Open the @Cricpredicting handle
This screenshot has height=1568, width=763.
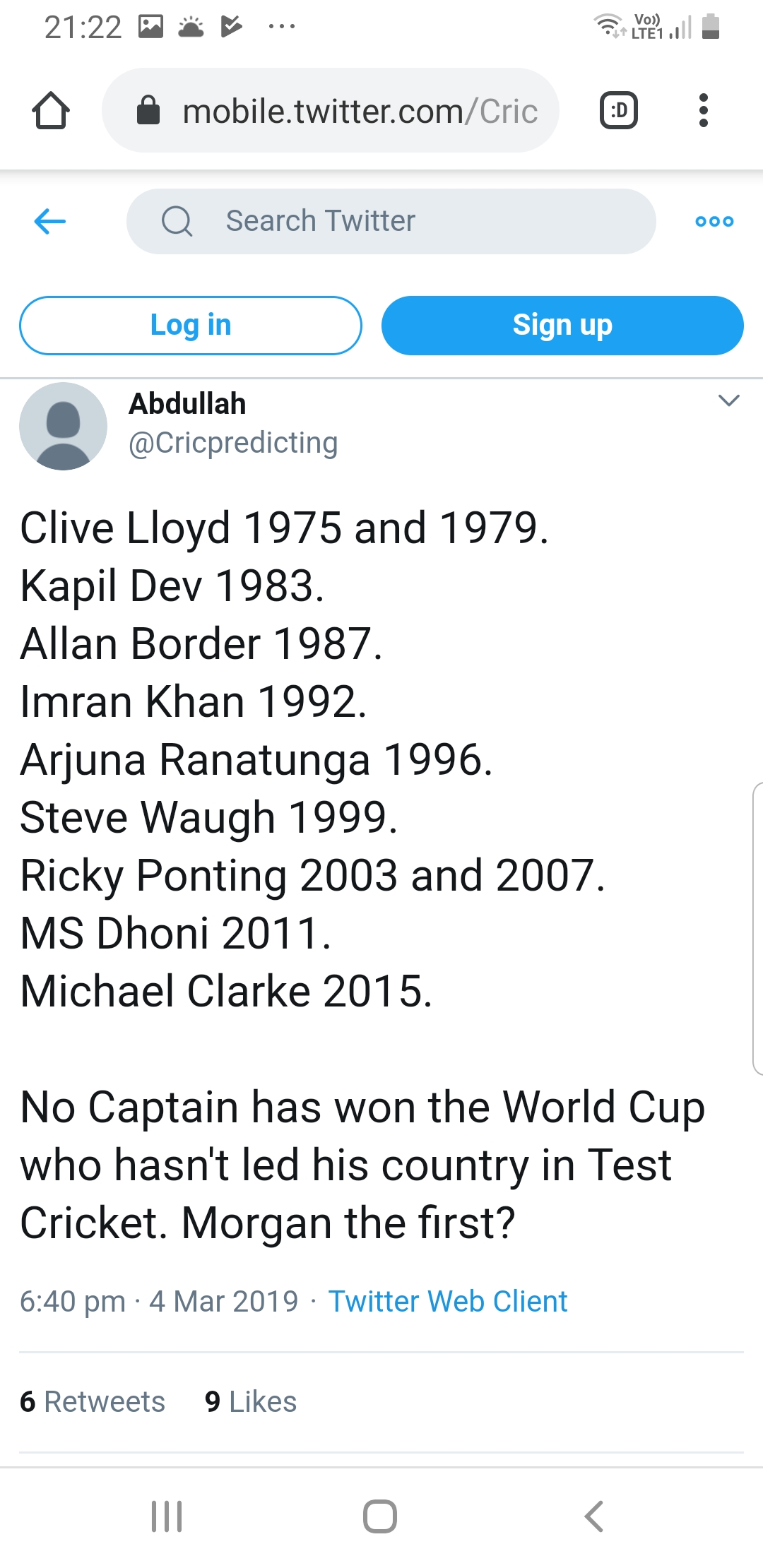[x=233, y=443]
